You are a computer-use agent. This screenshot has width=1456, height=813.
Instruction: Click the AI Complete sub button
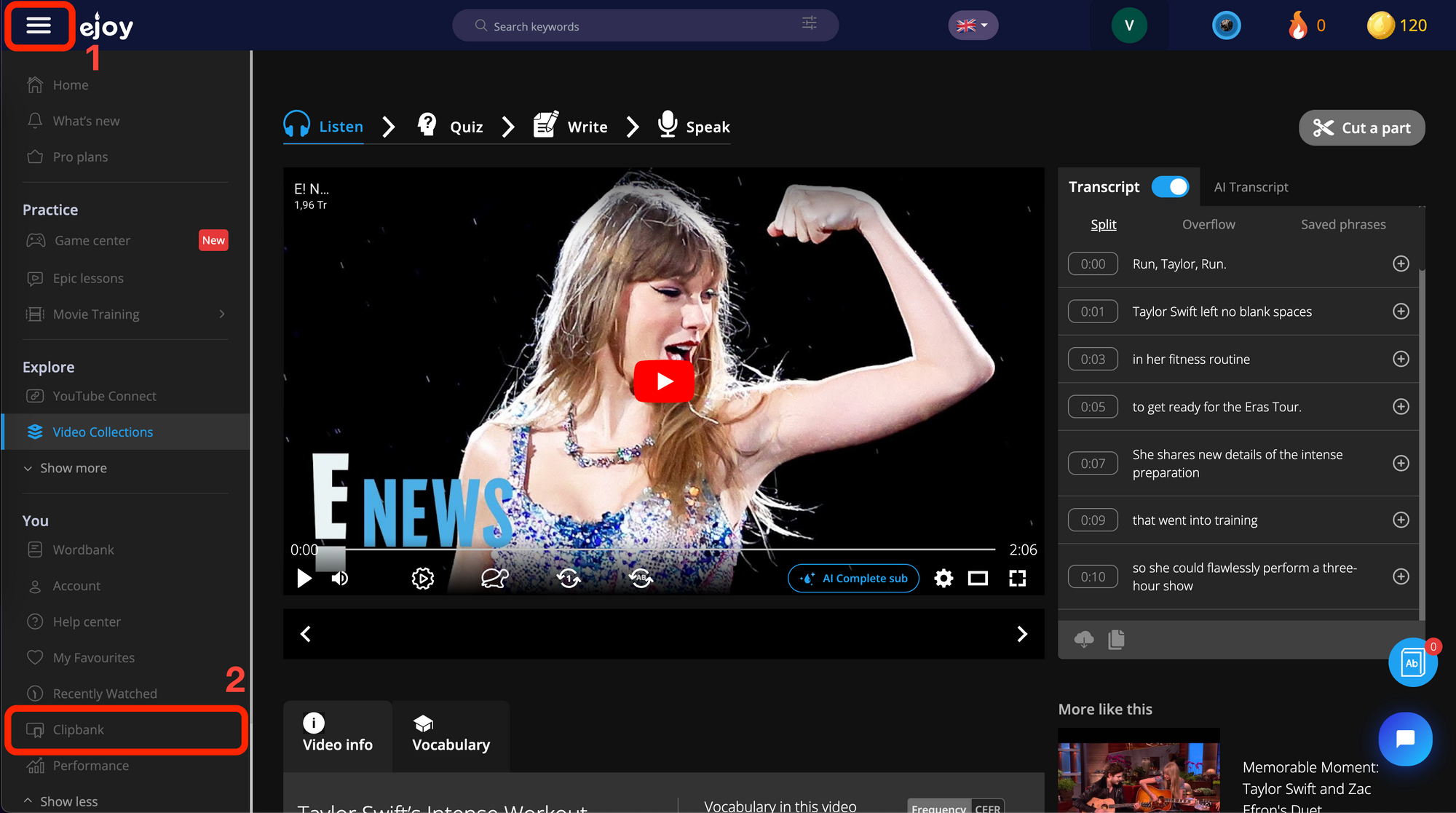click(853, 578)
